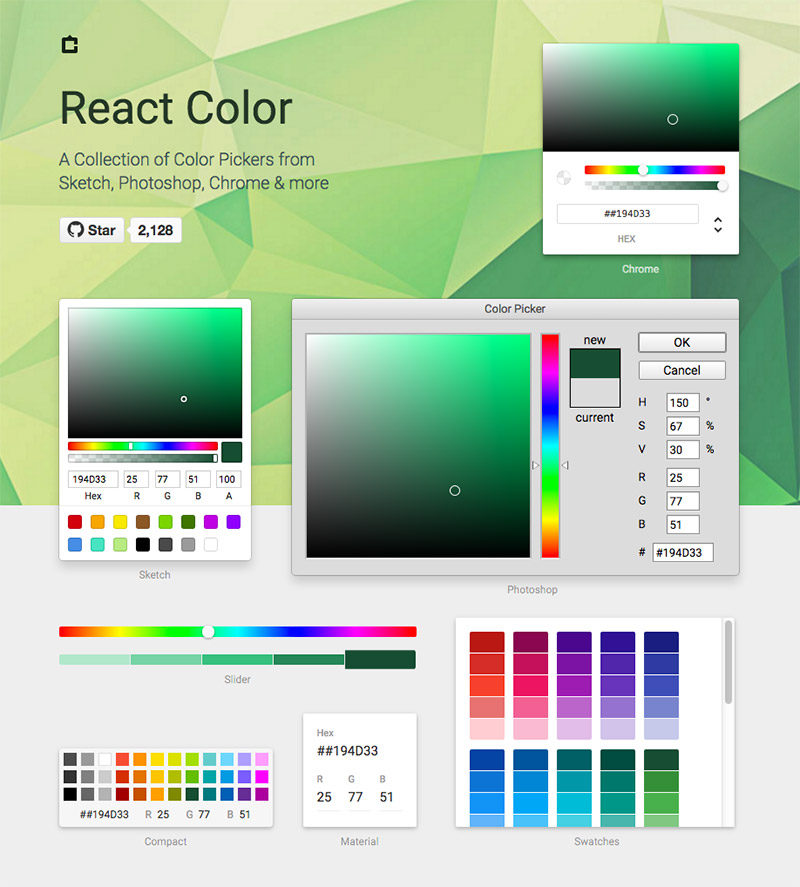The image size is (800, 887).
Task: Click the Swatches panel scrollbar
Action: pyautogui.click(x=728, y=662)
